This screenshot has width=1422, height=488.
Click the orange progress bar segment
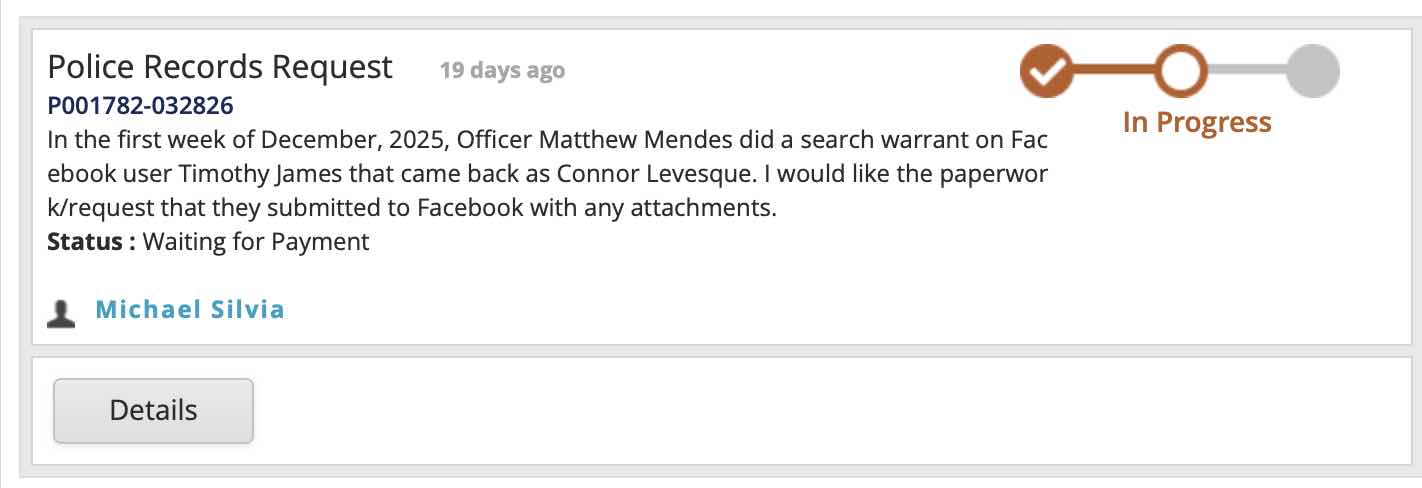1114,71
